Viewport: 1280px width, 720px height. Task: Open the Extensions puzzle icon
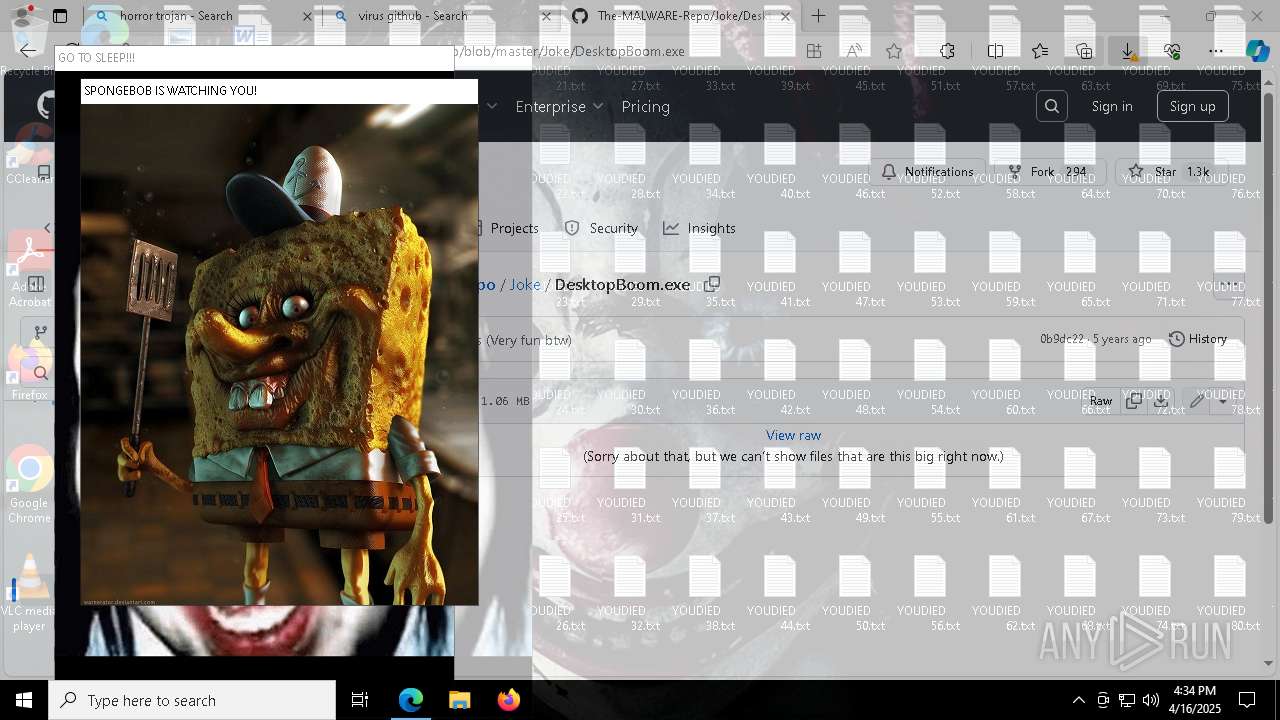point(947,51)
